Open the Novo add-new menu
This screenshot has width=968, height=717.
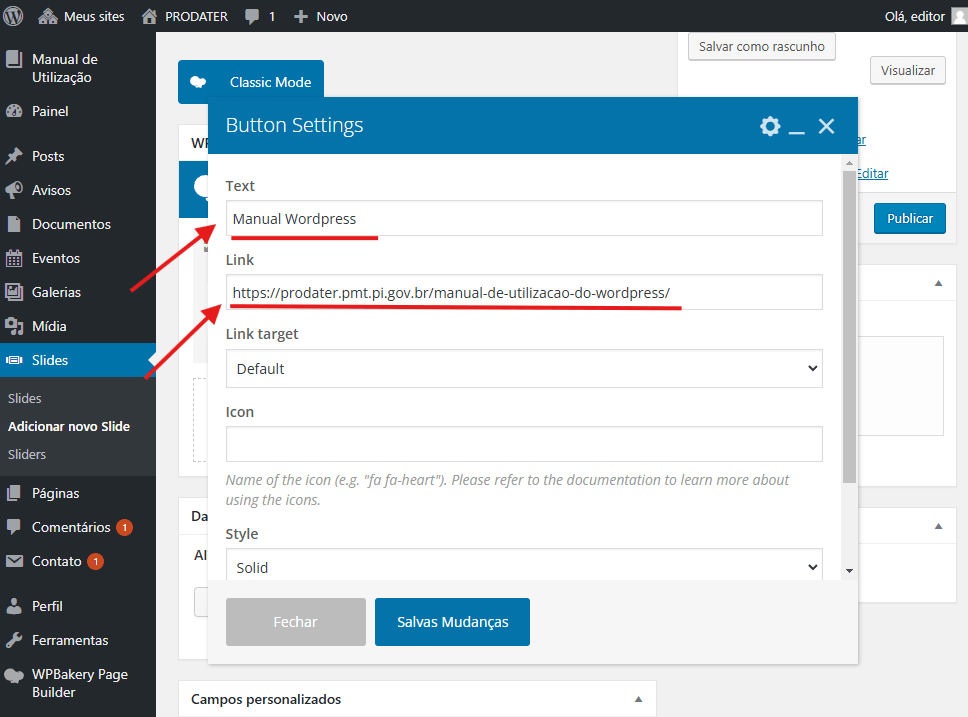point(320,16)
